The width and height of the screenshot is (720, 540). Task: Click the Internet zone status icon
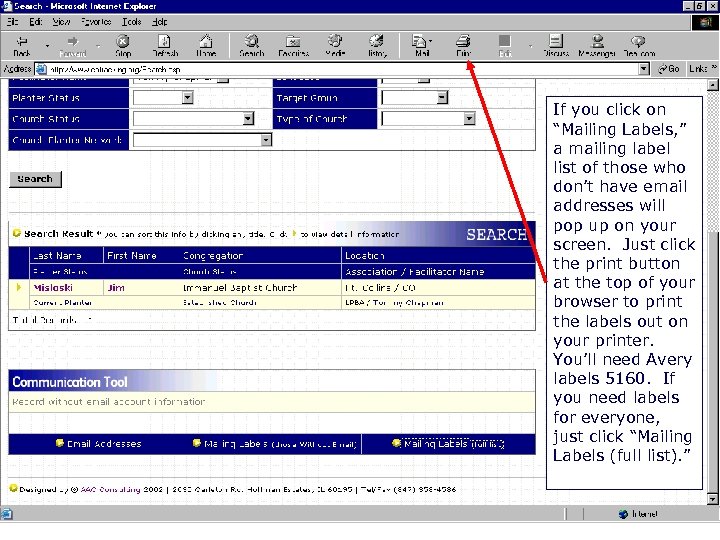click(x=623, y=514)
